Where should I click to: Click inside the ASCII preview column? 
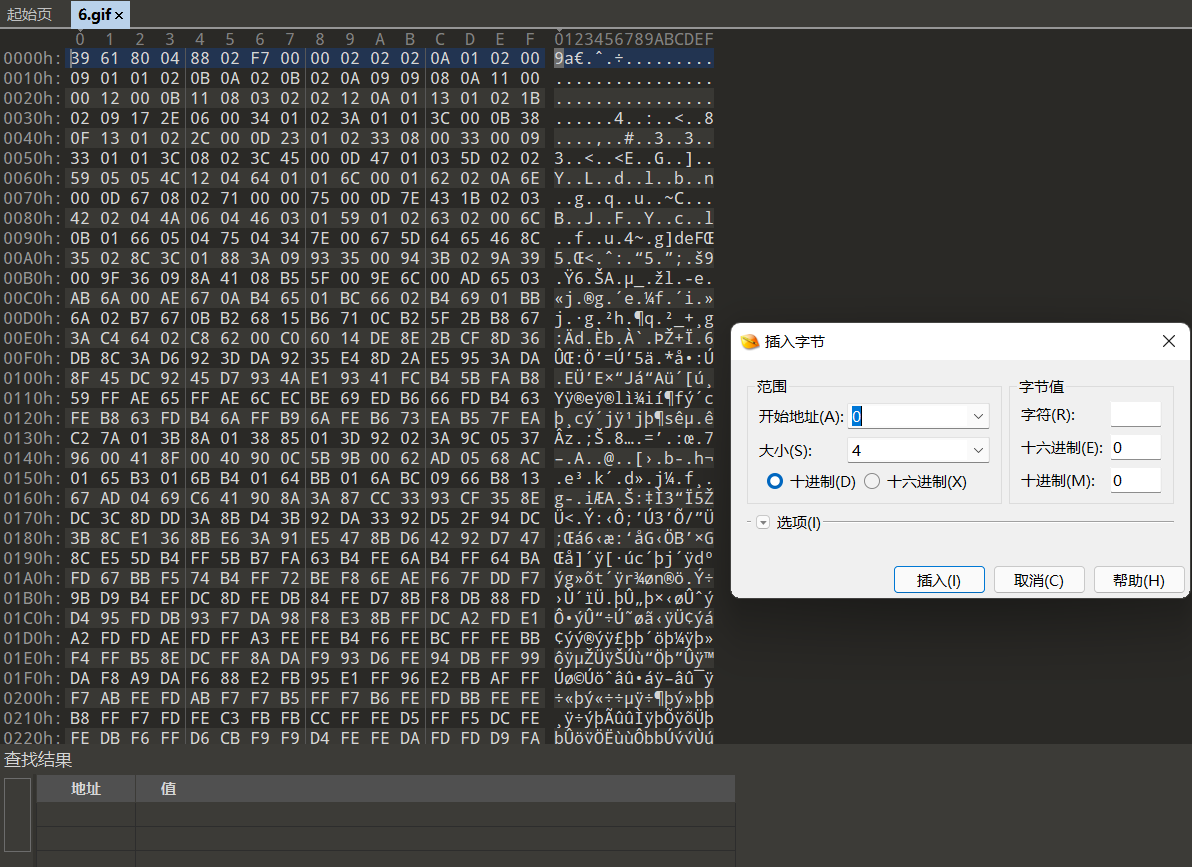pos(630,58)
